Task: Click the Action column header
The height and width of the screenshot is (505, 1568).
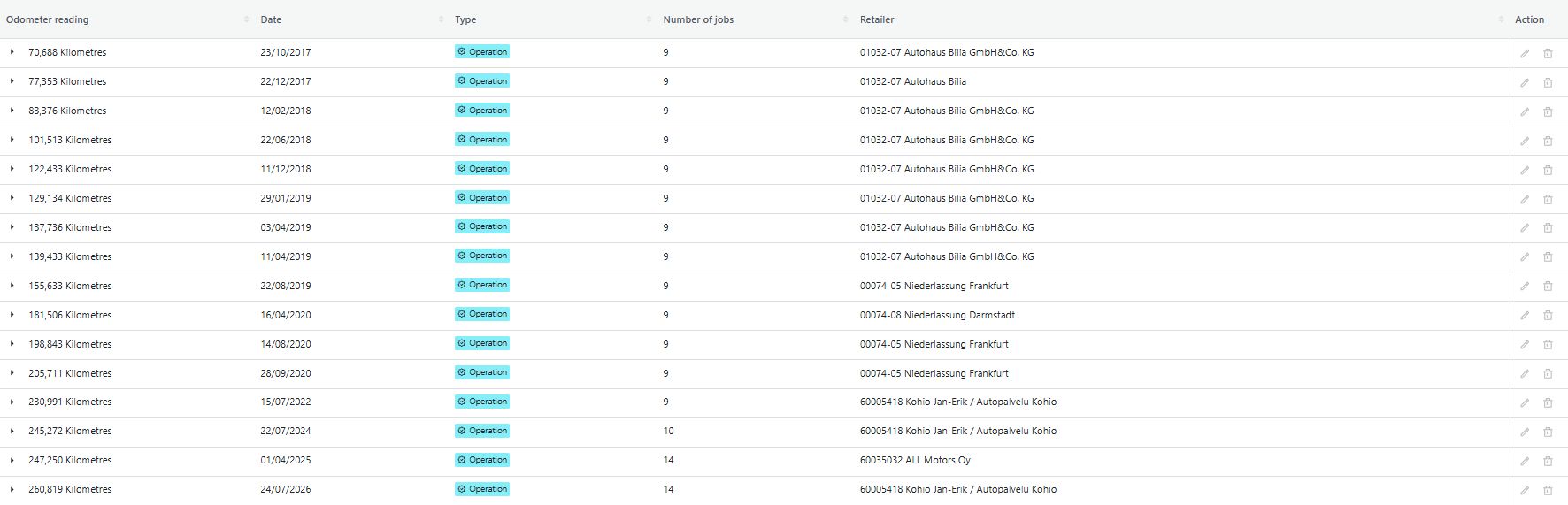Action: pos(1529,19)
